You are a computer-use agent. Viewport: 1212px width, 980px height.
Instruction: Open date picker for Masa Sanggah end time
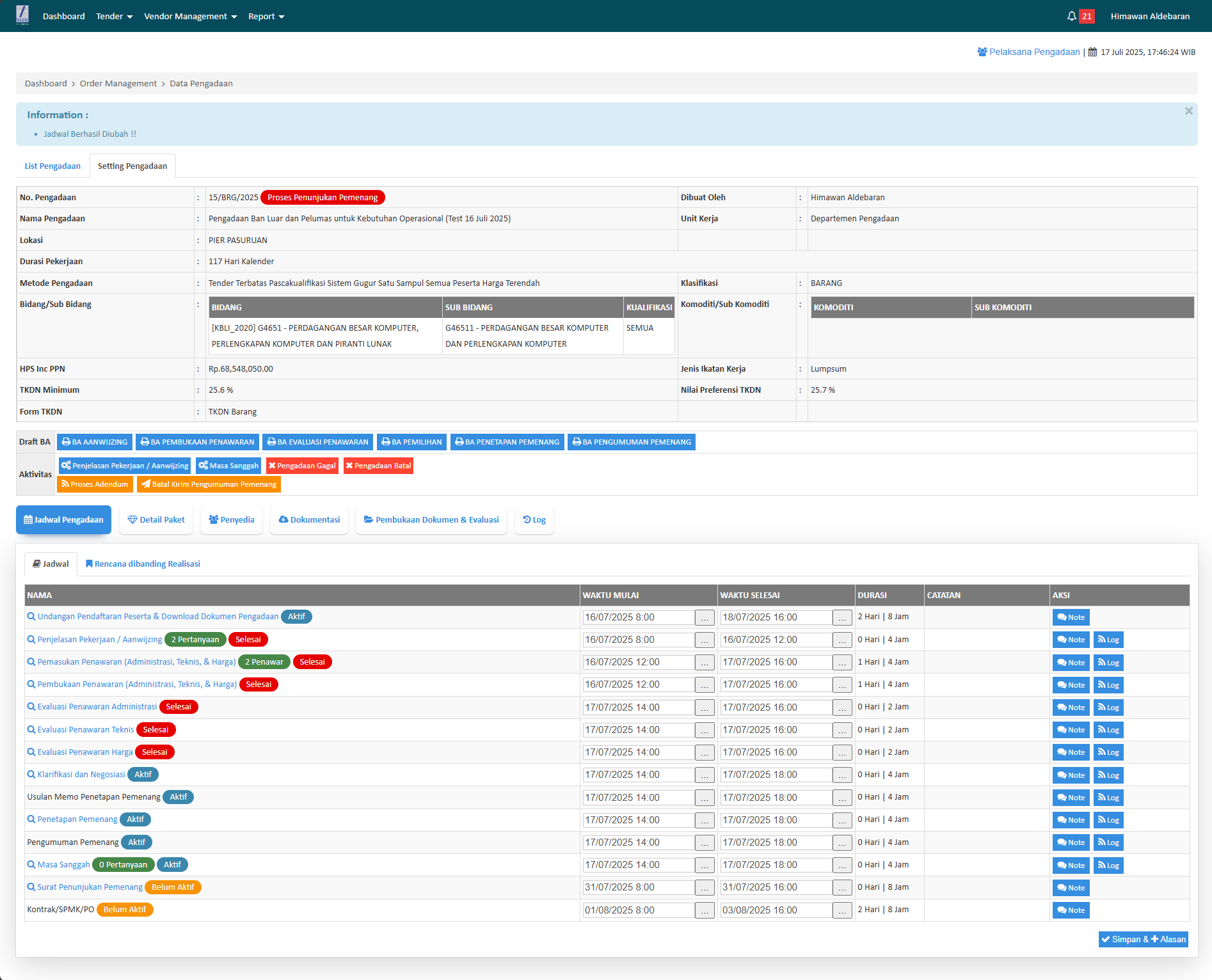[842, 865]
